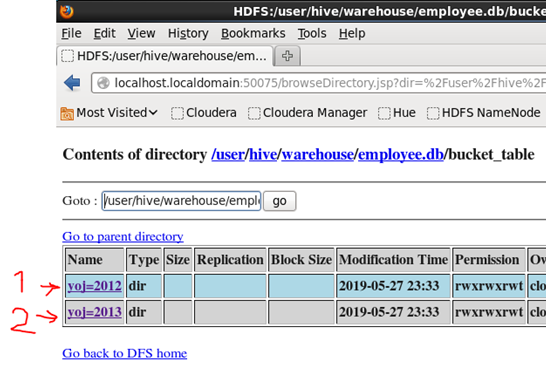This screenshot has width=546, height=385.
Task: Open the Help menu
Action: coord(352,33)
